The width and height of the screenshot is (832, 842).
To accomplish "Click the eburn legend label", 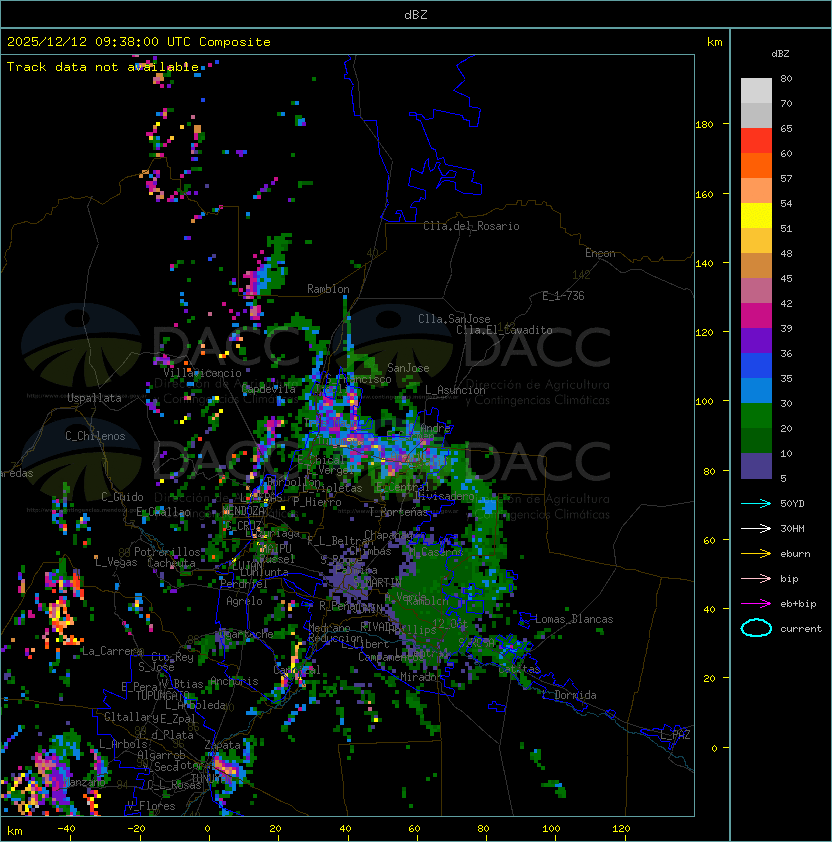I will tap(795, 554).
